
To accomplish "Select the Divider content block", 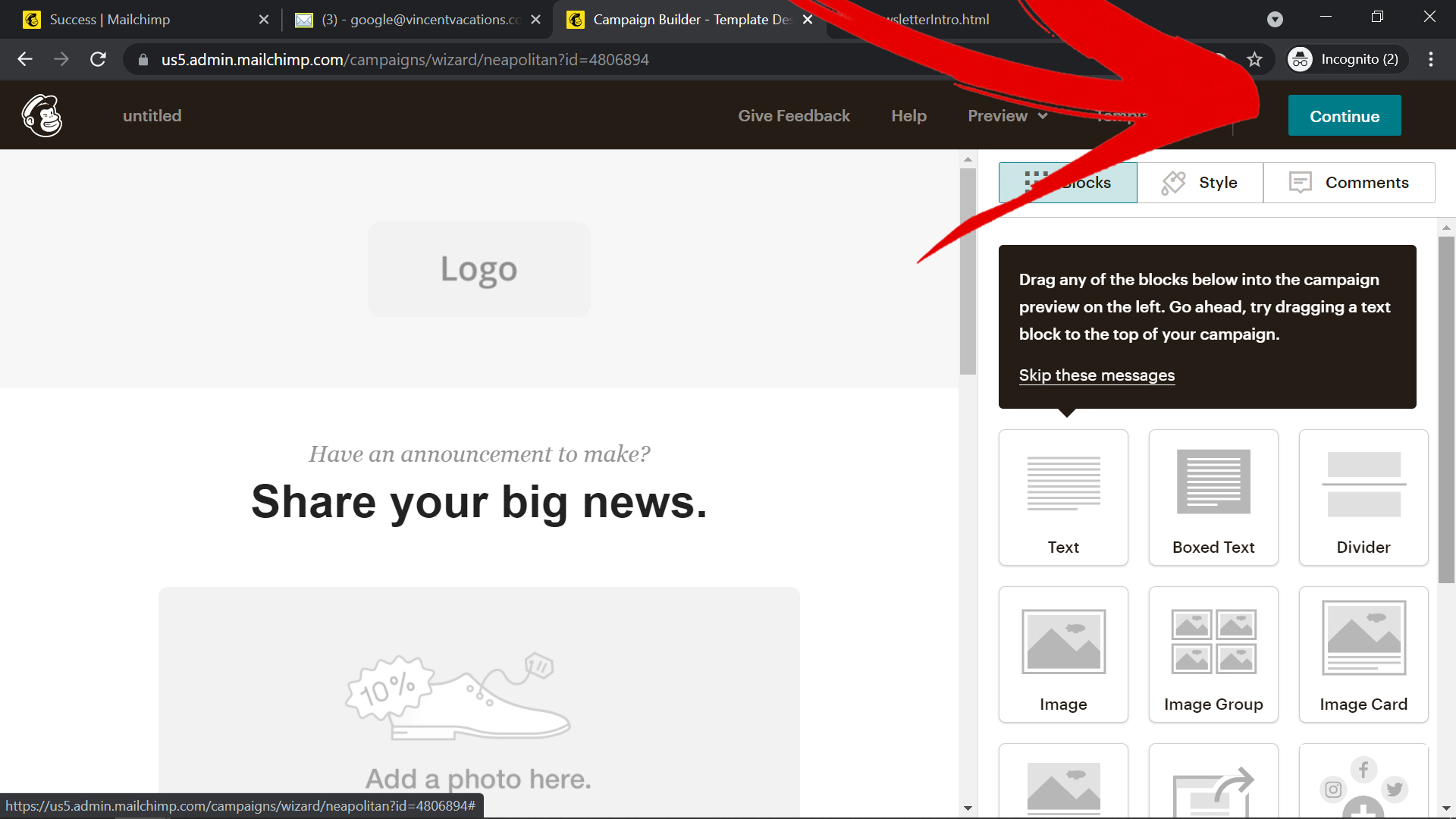I will pyautogui.click(x=1363, y=497).
